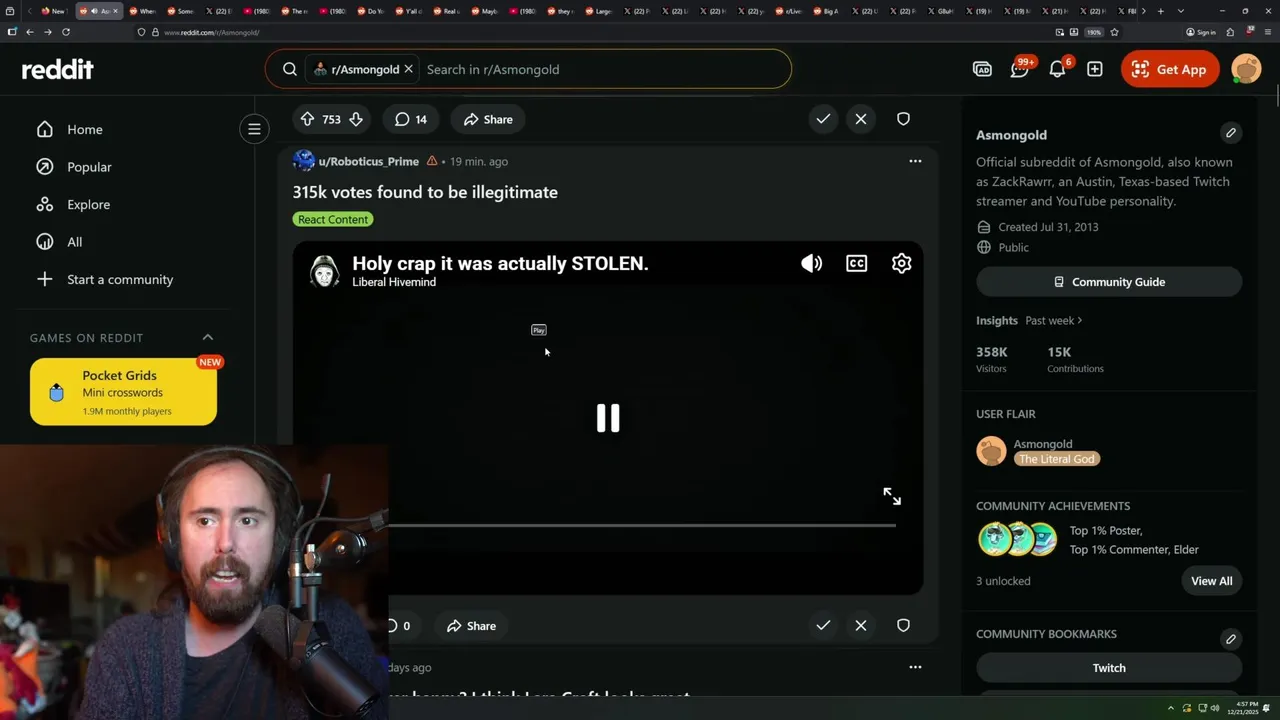Viewport: 1280px width, 720px height.
Task: Pause the video playback
Action: pos(608,418)
